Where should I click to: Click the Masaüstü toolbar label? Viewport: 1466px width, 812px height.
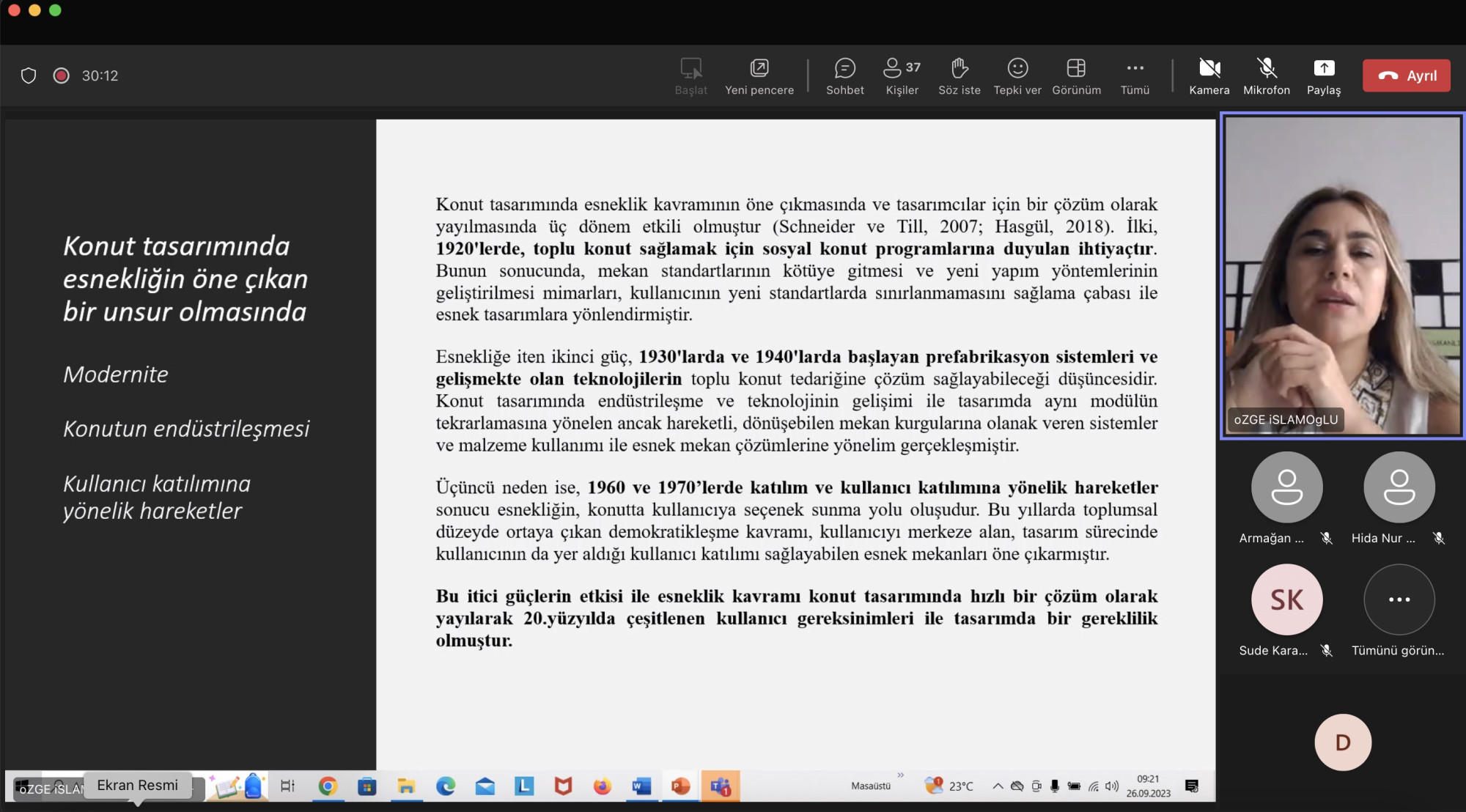pyautogui.click(x=871, y=786)
